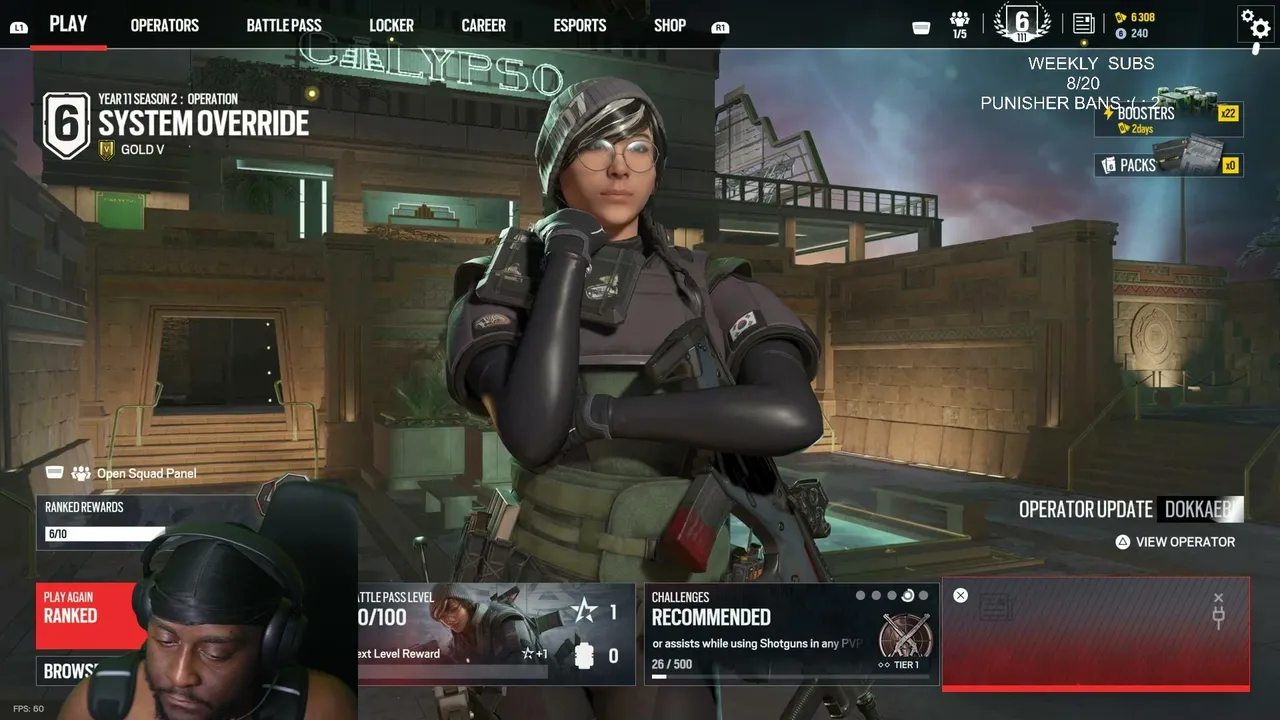Click the Next Level Reward label
The image size is (1280, 720).
pyautogui.click(x=397, y=654)
